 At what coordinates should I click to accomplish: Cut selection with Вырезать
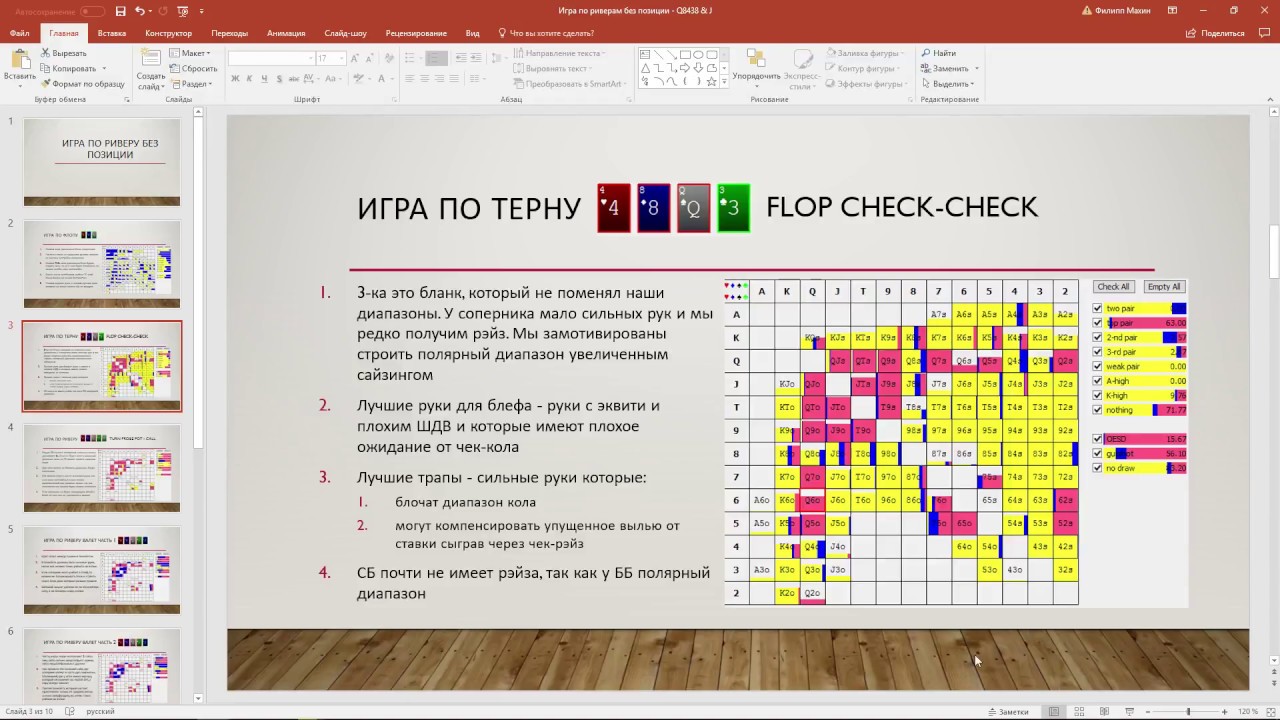click(x=64, y=53)
